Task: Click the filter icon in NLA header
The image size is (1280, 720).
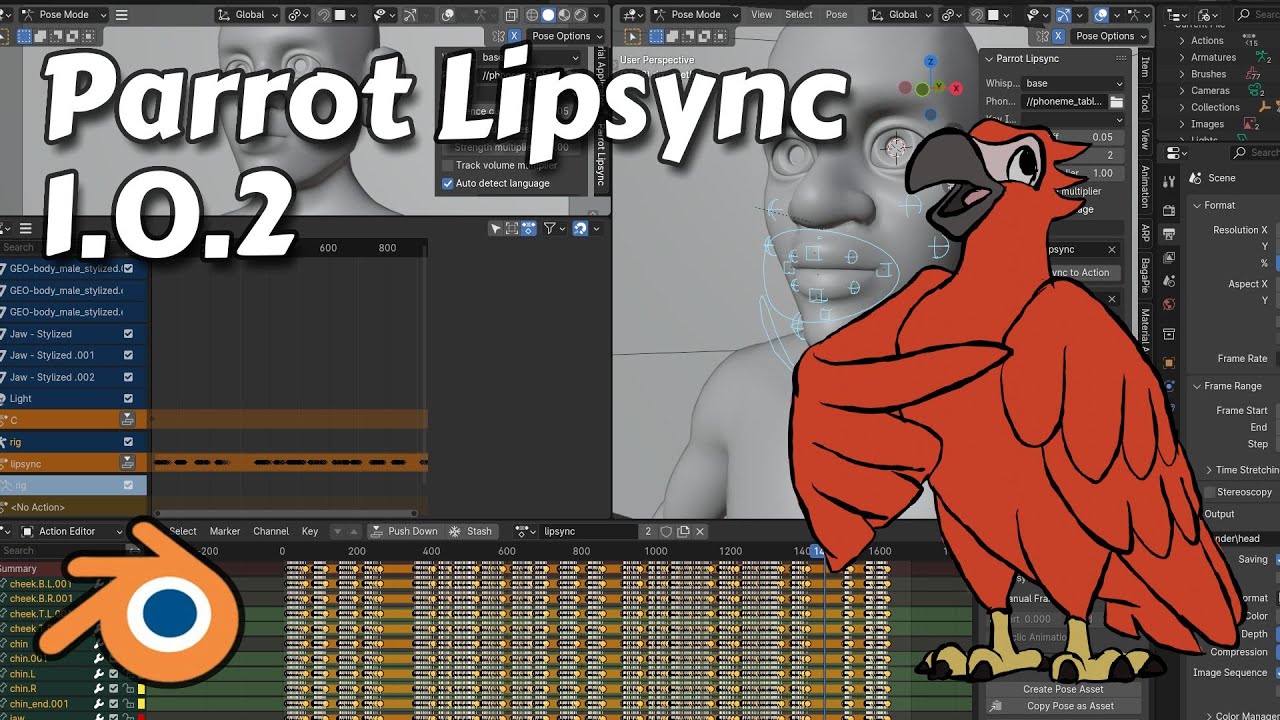Action: coord(550,229)
